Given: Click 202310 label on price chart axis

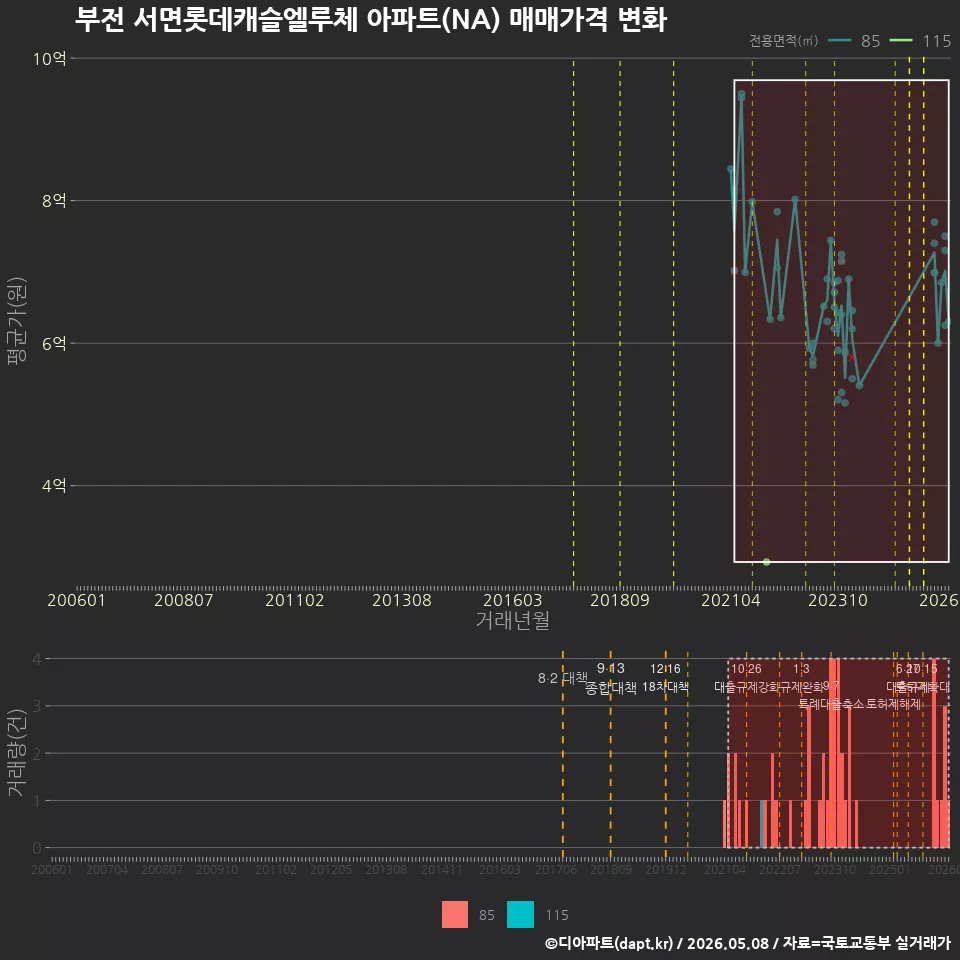Looking at the screenshot, I should [x=838, y=600].
